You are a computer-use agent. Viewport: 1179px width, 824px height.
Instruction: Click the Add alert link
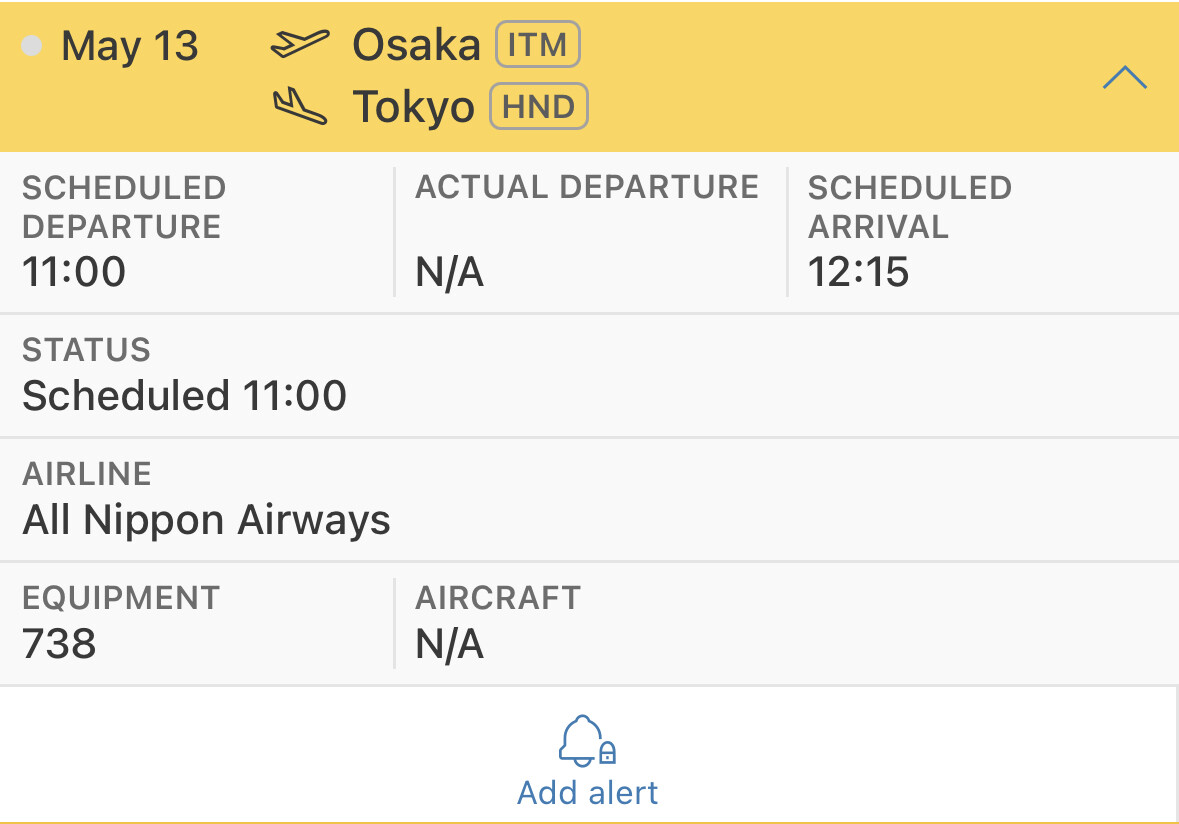(588, 793)
